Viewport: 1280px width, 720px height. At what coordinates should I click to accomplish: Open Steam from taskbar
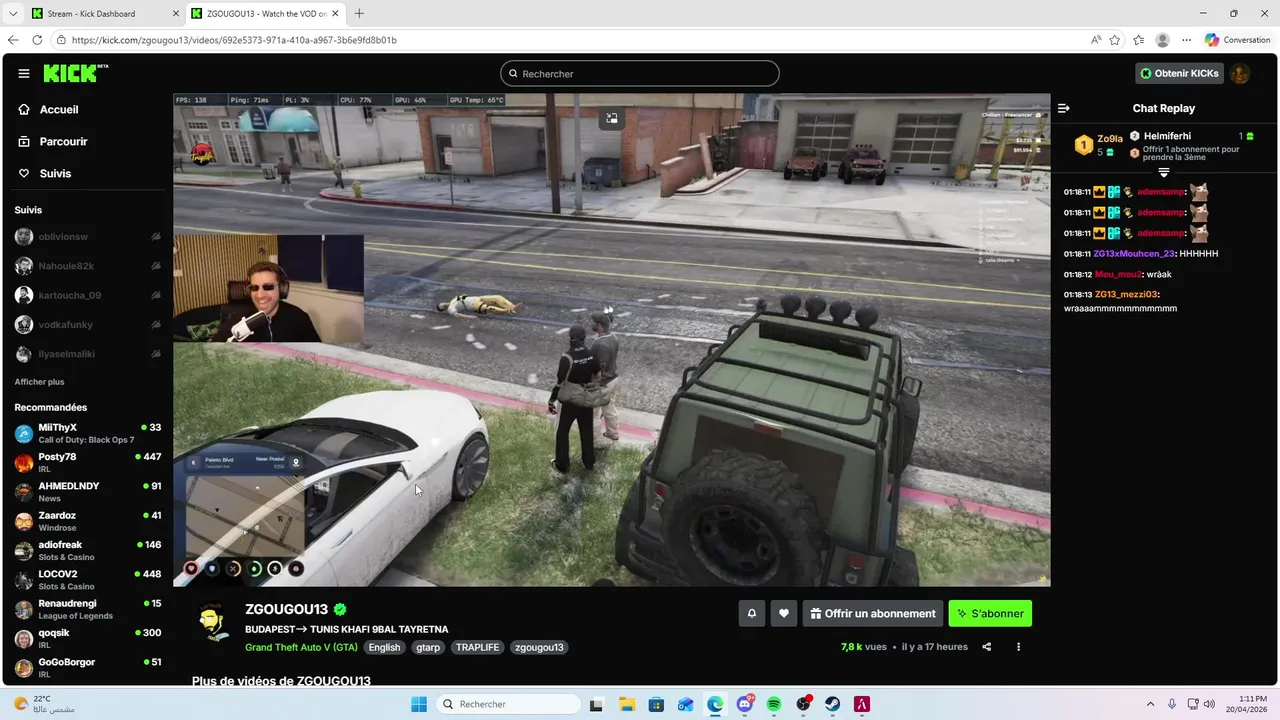pos(832,704)
